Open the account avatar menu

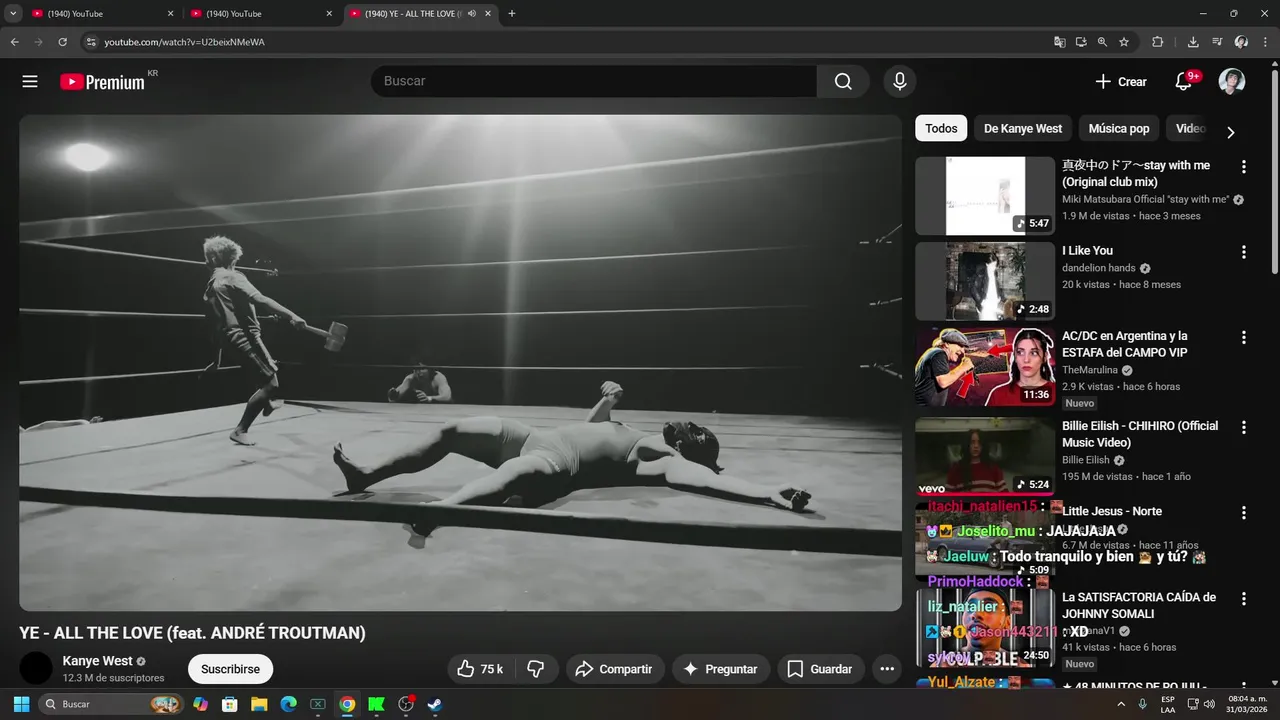click(1232, 82)
